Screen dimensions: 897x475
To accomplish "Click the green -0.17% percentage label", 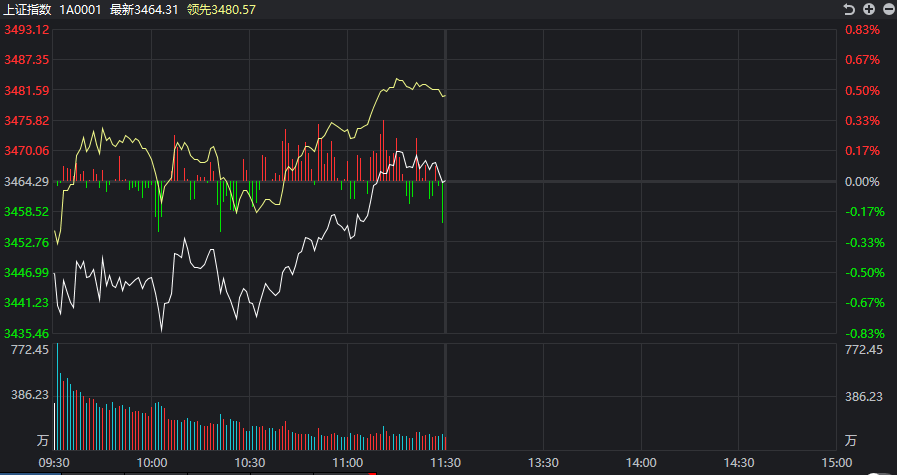I will tap(864, 212).
